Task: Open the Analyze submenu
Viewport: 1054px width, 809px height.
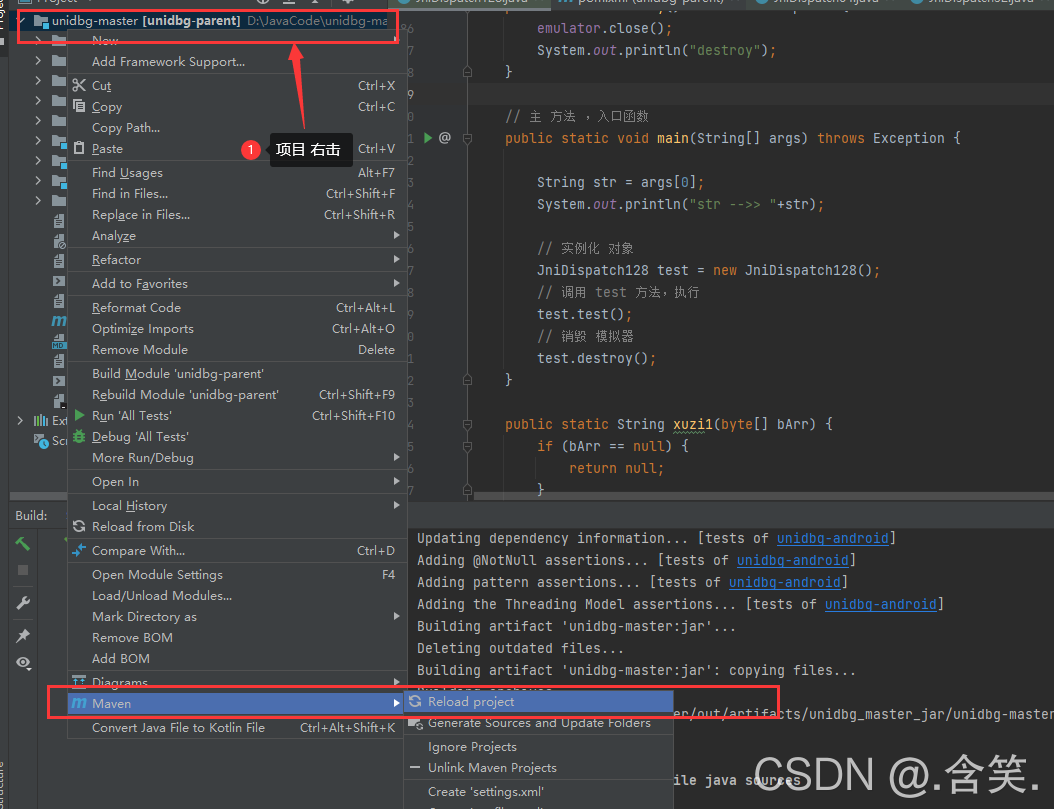Action: [x=238, y=236]
